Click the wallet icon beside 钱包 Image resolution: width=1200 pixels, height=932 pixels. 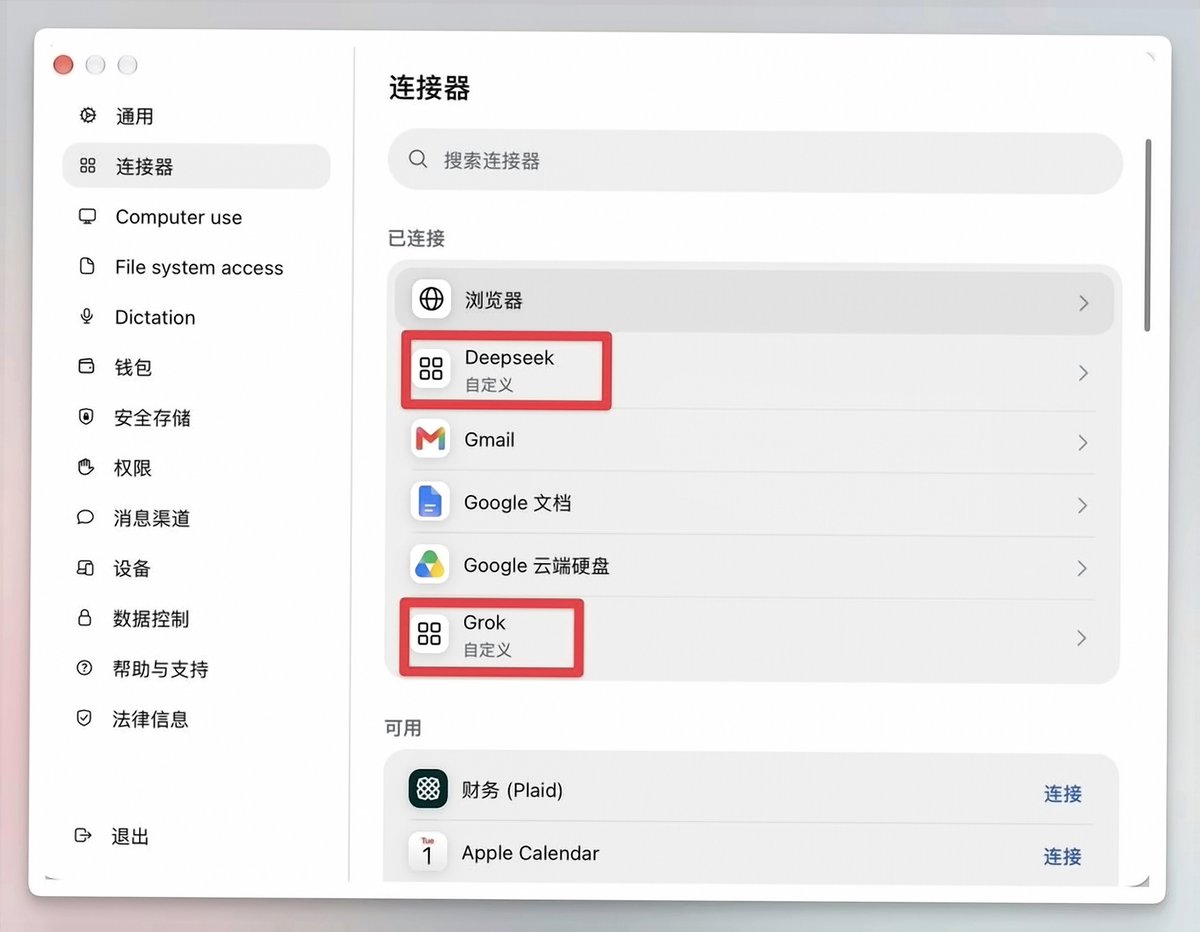click(x=87, y=367)
